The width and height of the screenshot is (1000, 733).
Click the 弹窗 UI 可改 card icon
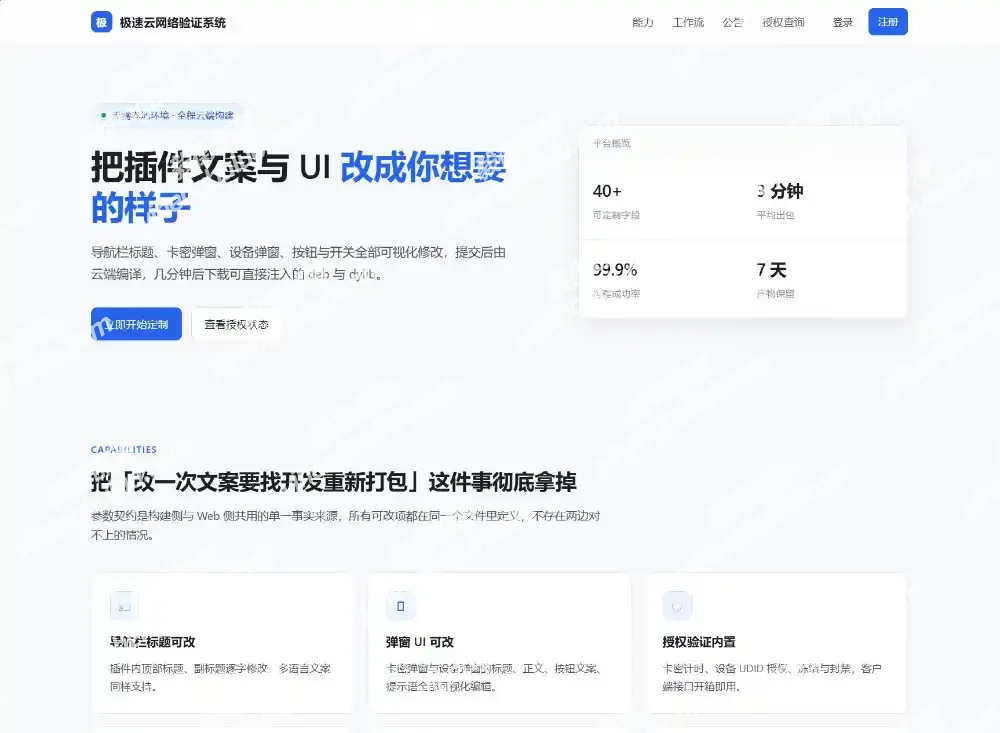tap(401, 605)
